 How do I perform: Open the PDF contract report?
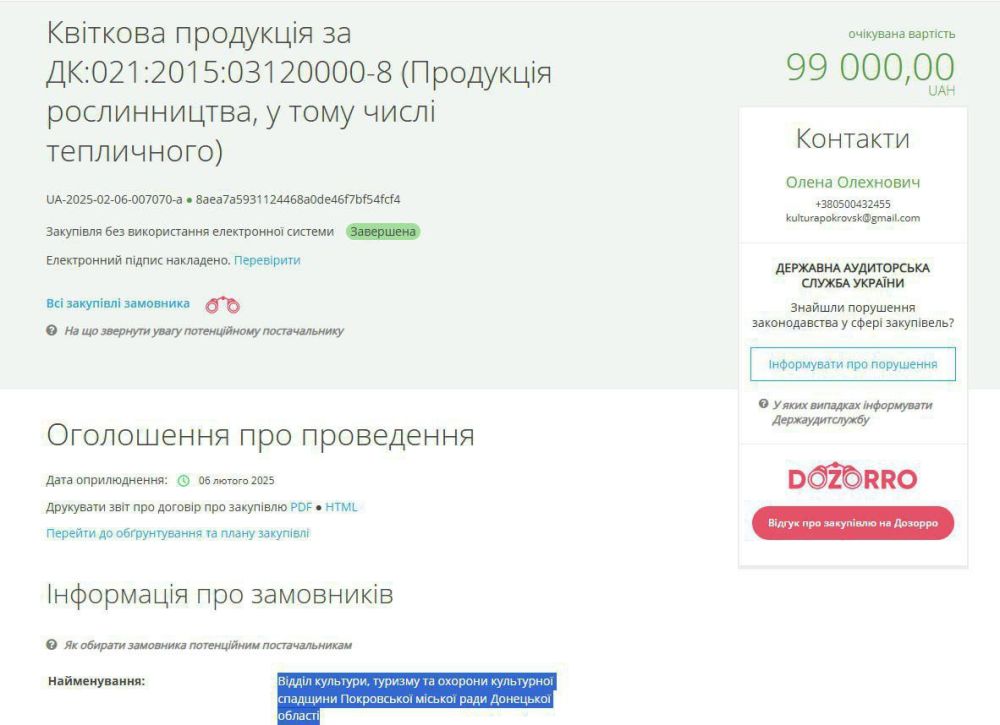click(x=301, y=507)
